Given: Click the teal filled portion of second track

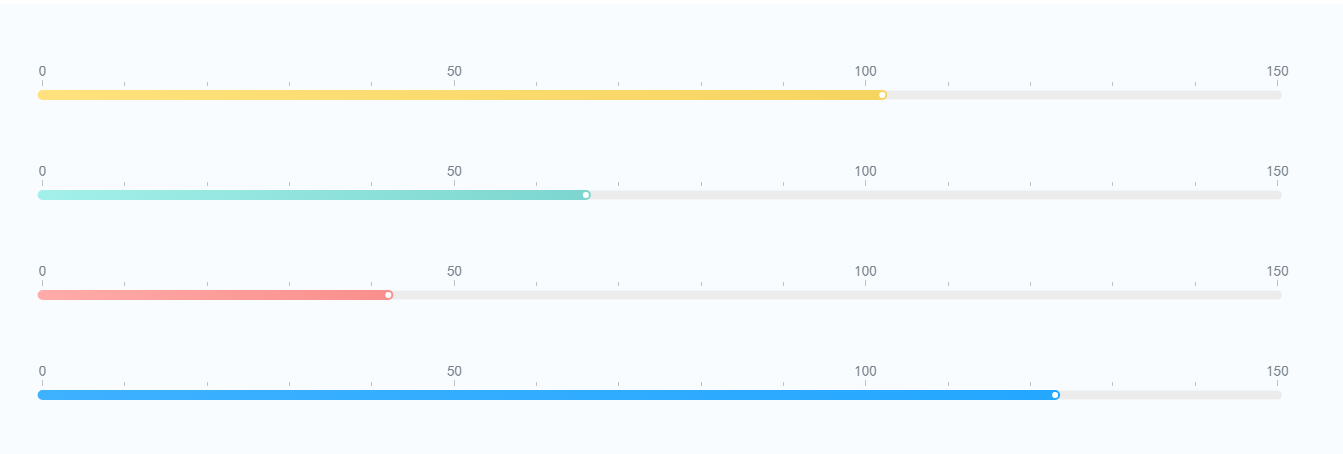Looking at the screenshot, I should tap(312, 195).
